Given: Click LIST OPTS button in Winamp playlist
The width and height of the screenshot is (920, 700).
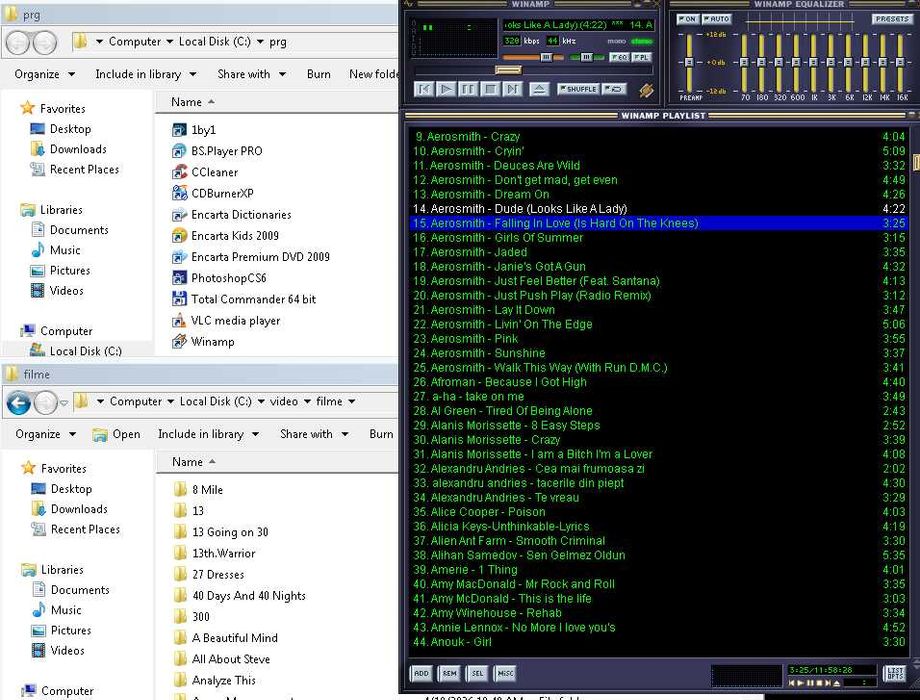Looking at the screenshot, I should (895, 674).
